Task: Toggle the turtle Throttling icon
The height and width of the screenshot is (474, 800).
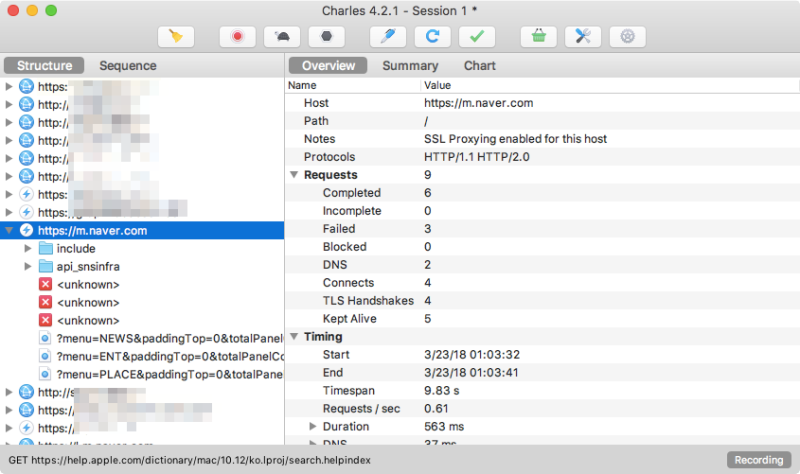Action: (x=282, y=37)
